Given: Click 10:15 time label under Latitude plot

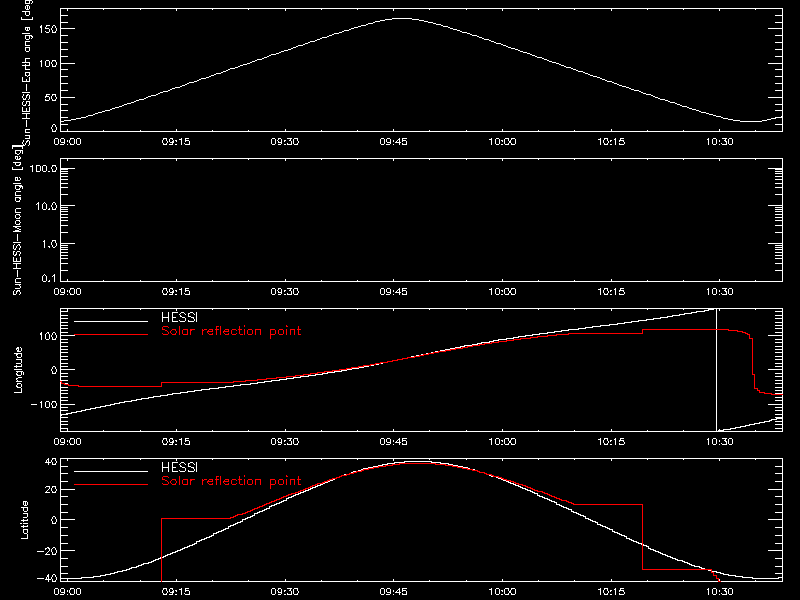Looking at the screenshot, I should (611, 592).
